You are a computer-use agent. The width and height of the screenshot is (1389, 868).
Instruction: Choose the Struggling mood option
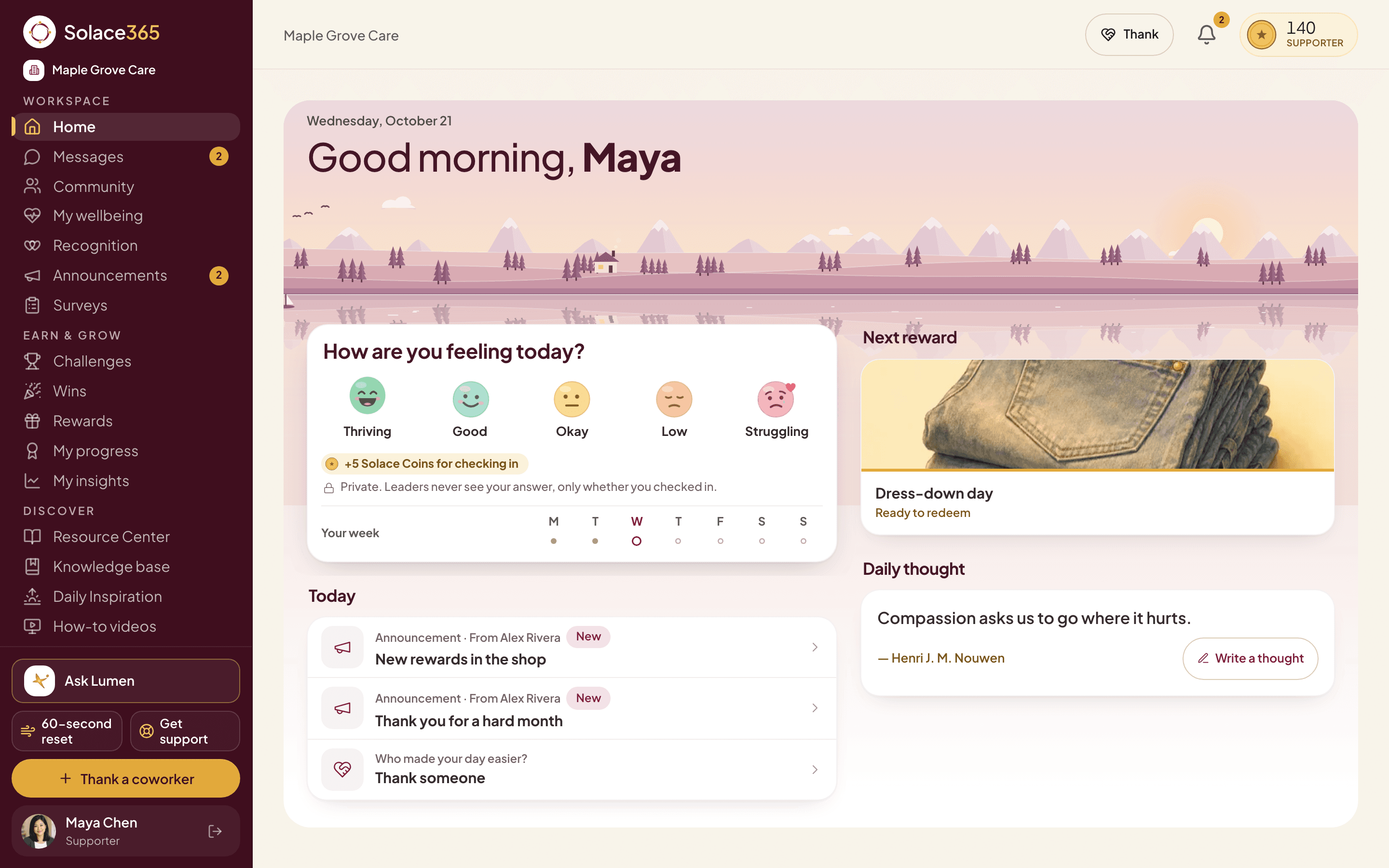(x=776, y=407)
